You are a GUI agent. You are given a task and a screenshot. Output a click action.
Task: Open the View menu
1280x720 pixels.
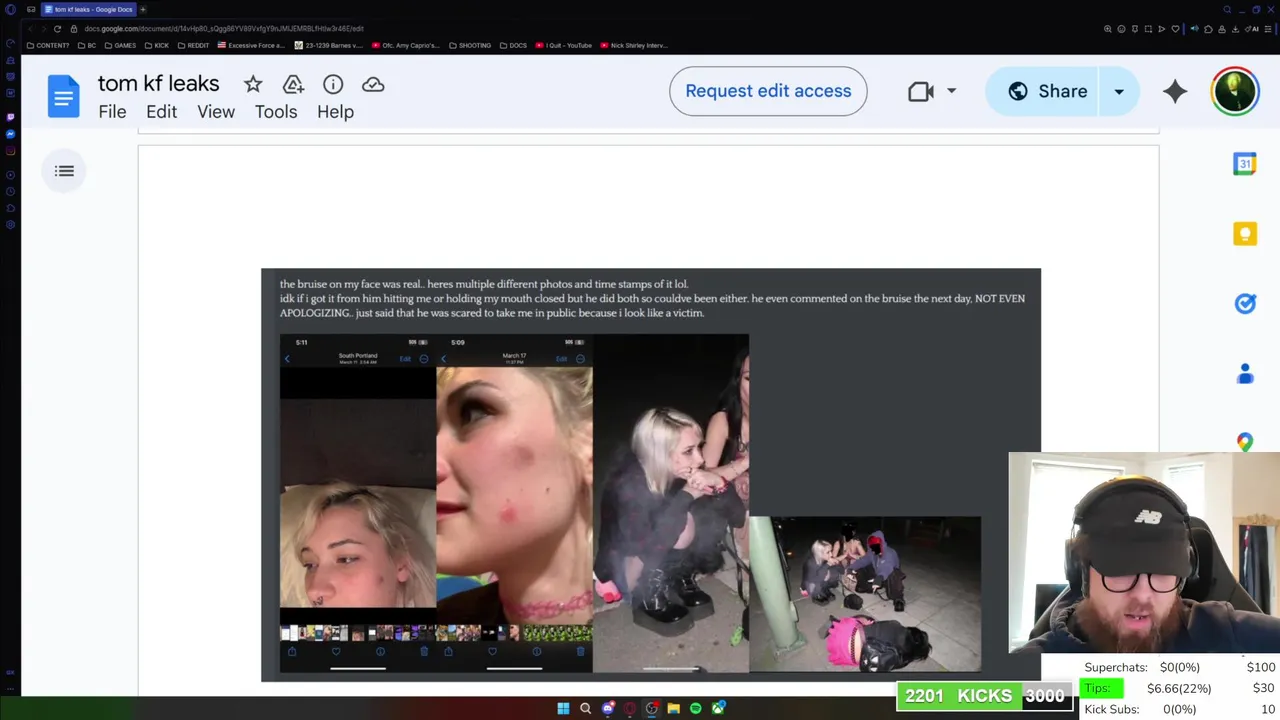216,112
